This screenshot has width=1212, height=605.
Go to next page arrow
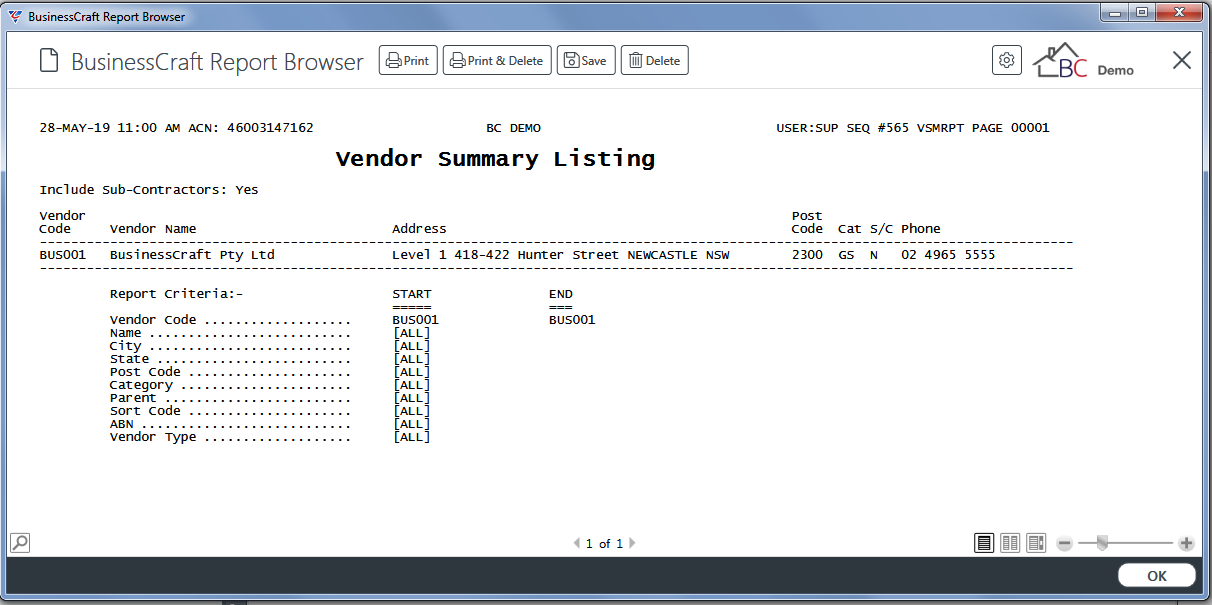coord(632,543)
